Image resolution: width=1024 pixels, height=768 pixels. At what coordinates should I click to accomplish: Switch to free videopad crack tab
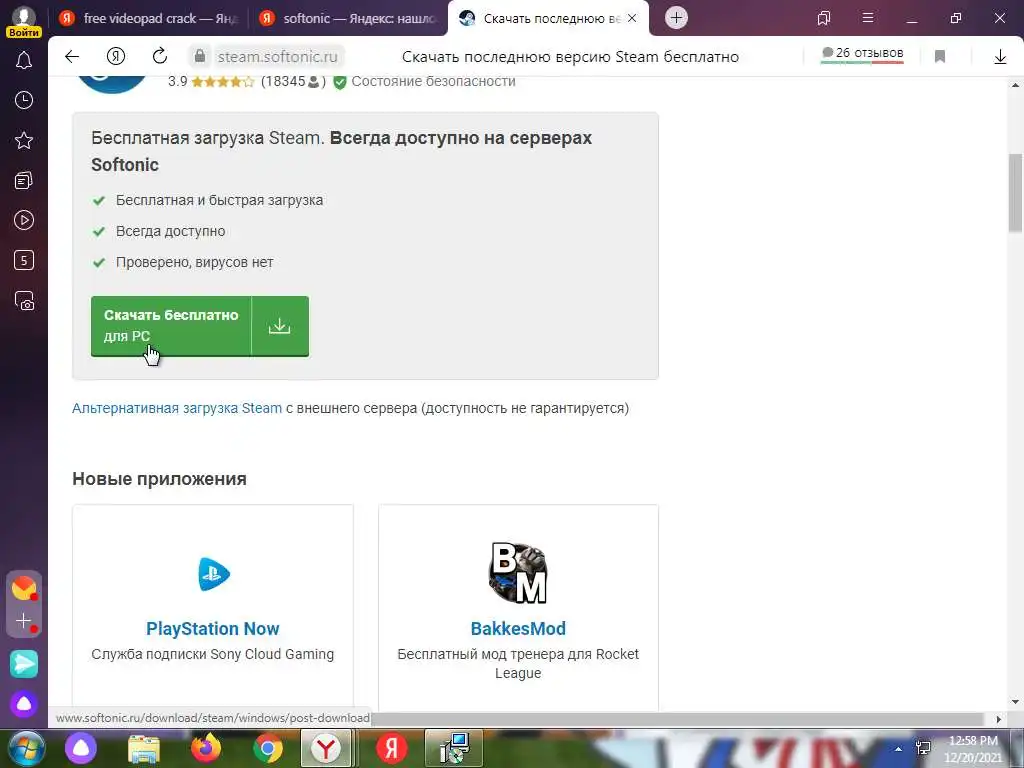coord(149,18)
